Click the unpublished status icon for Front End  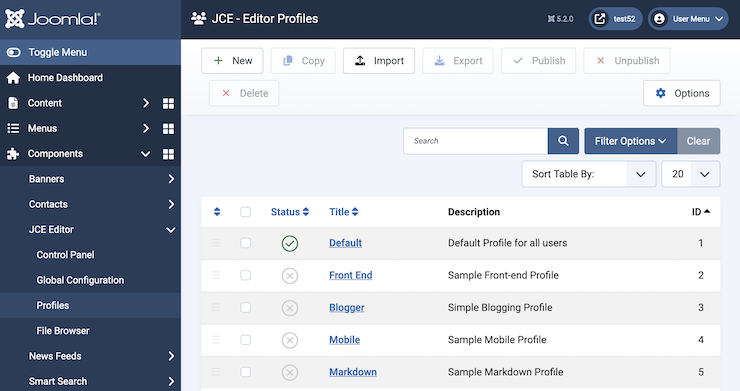290,275
